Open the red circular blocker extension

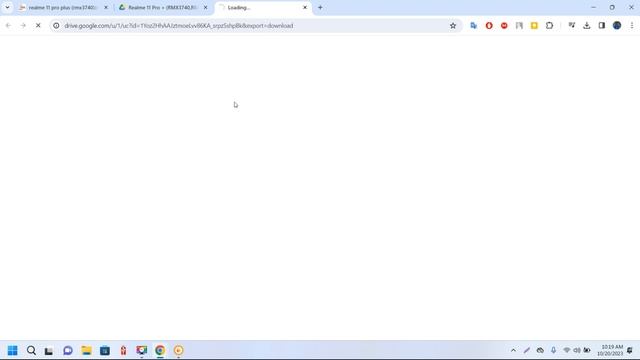[504, 25]
